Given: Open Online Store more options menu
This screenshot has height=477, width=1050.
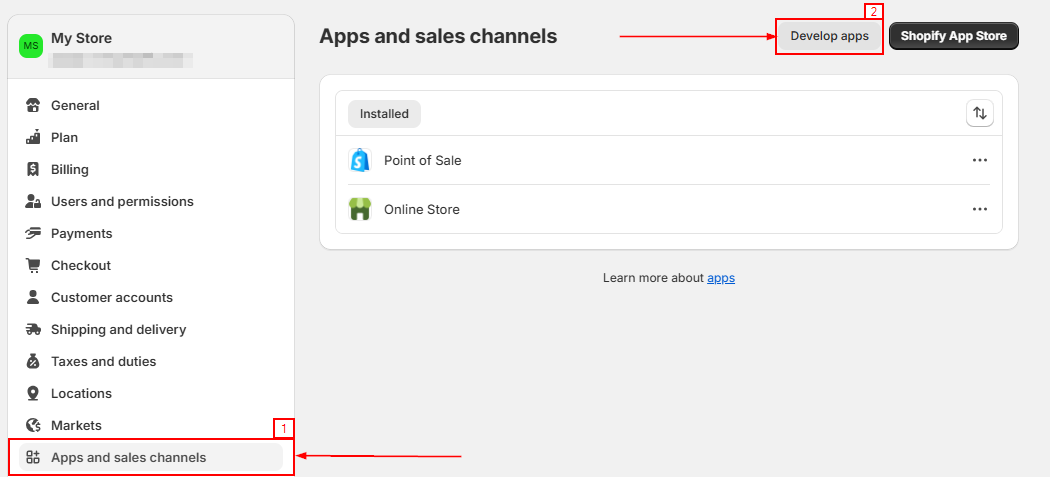Looking at the screenshot, I should (x=980, y=209).
